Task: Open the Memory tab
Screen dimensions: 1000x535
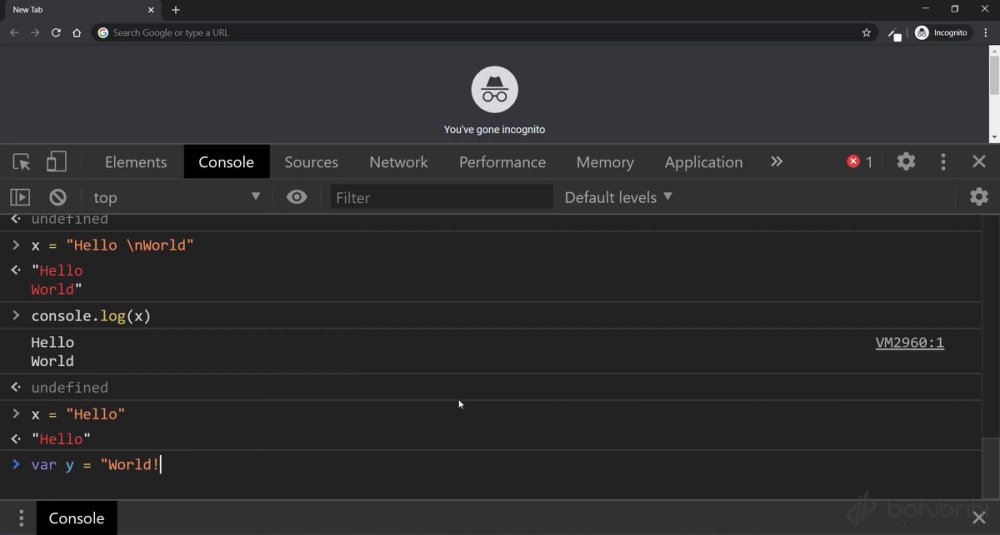Action: coord(605,162)
